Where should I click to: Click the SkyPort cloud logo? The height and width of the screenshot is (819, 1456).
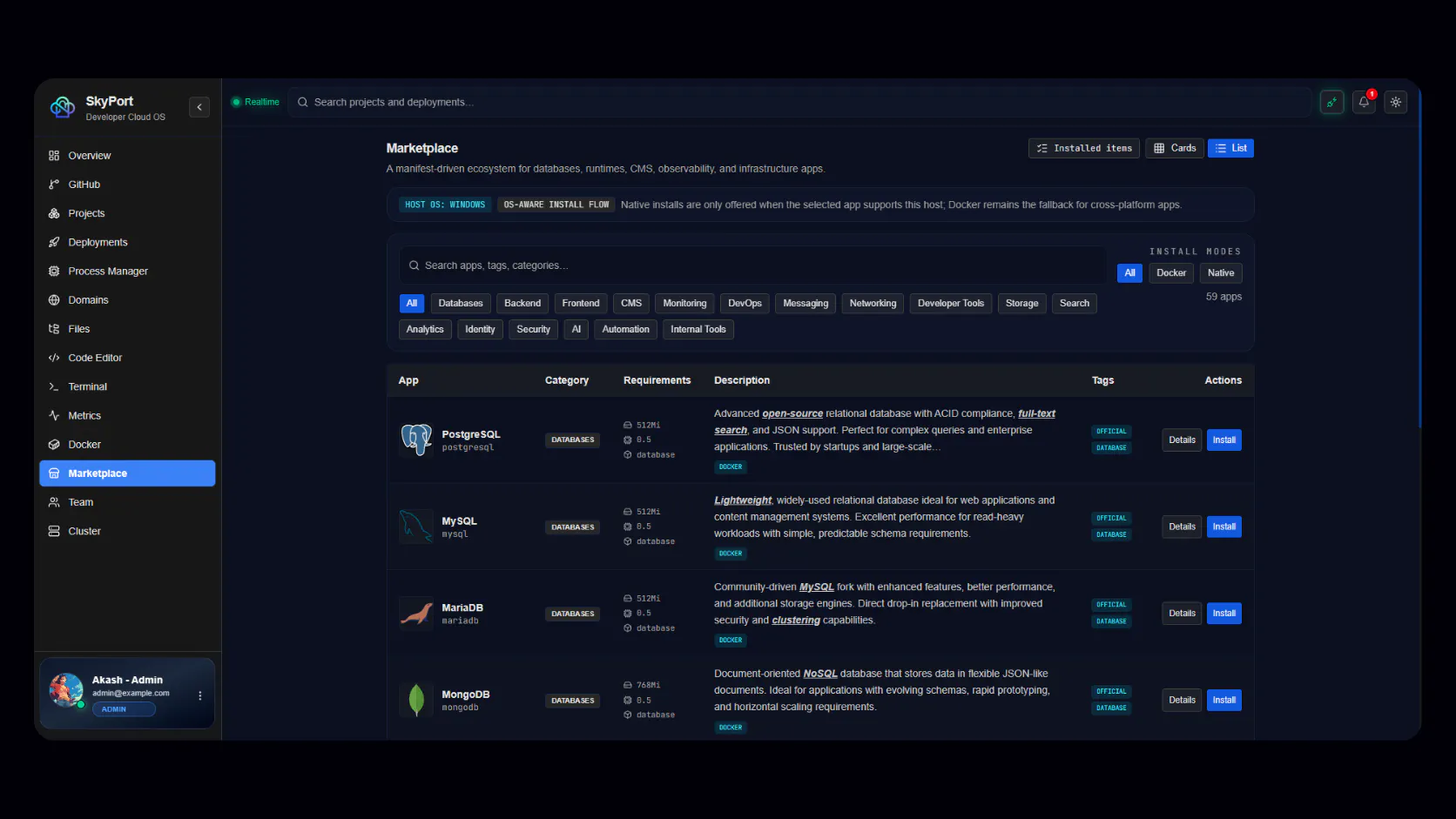click(63, 107)
